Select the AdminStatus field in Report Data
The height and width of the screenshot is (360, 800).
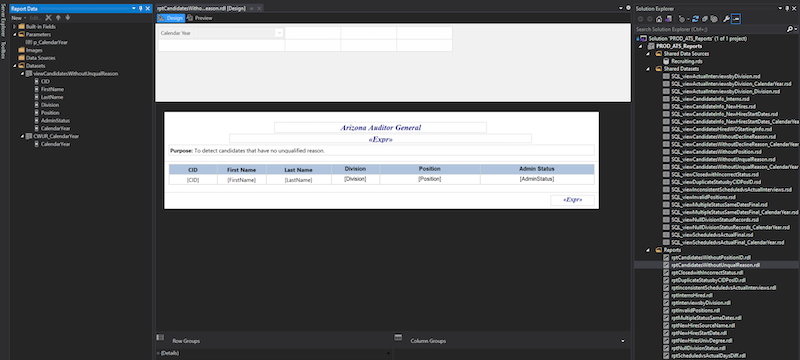[x=55, y=120]
